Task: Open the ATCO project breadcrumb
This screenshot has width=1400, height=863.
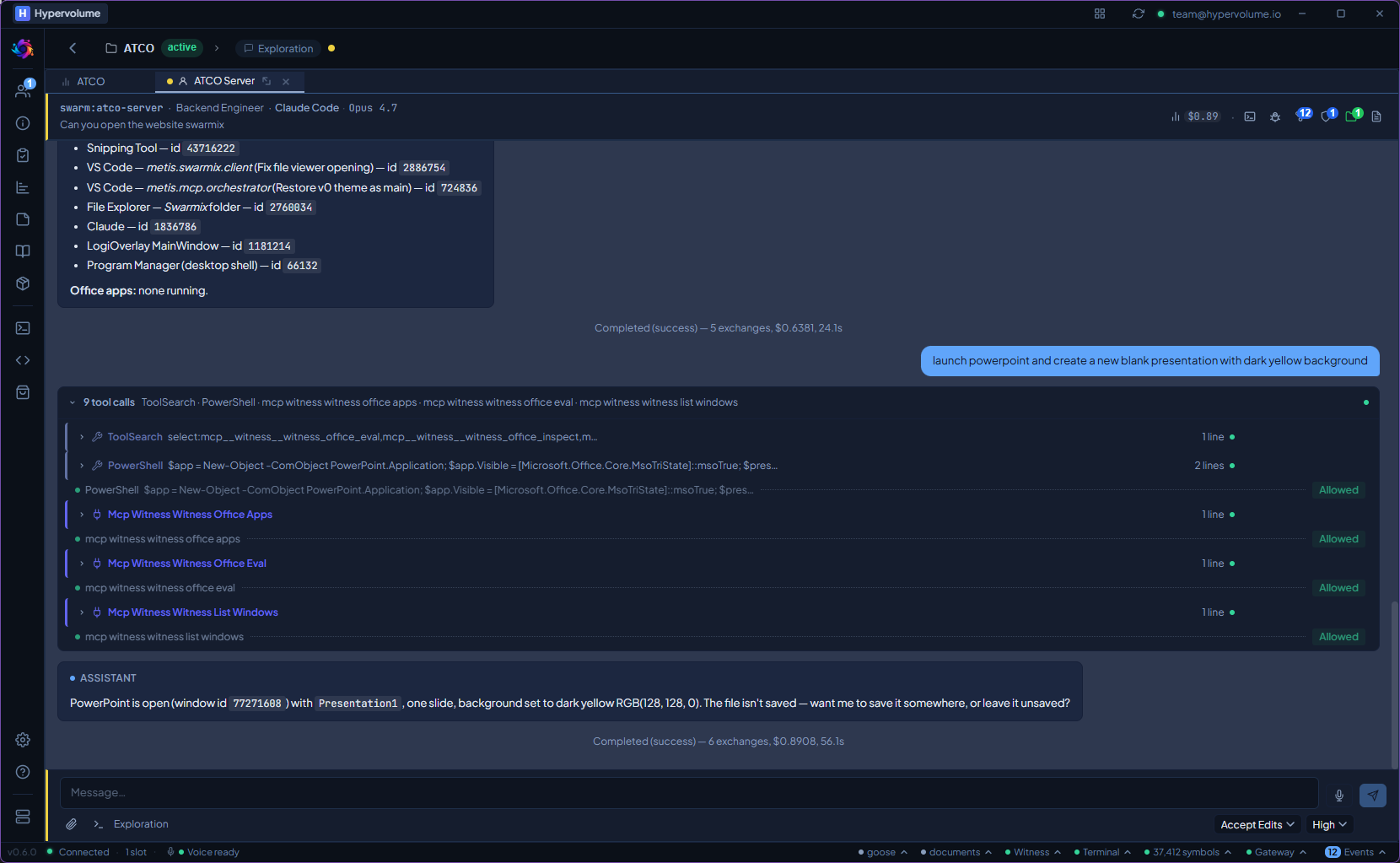Action: tap(130, 48)
